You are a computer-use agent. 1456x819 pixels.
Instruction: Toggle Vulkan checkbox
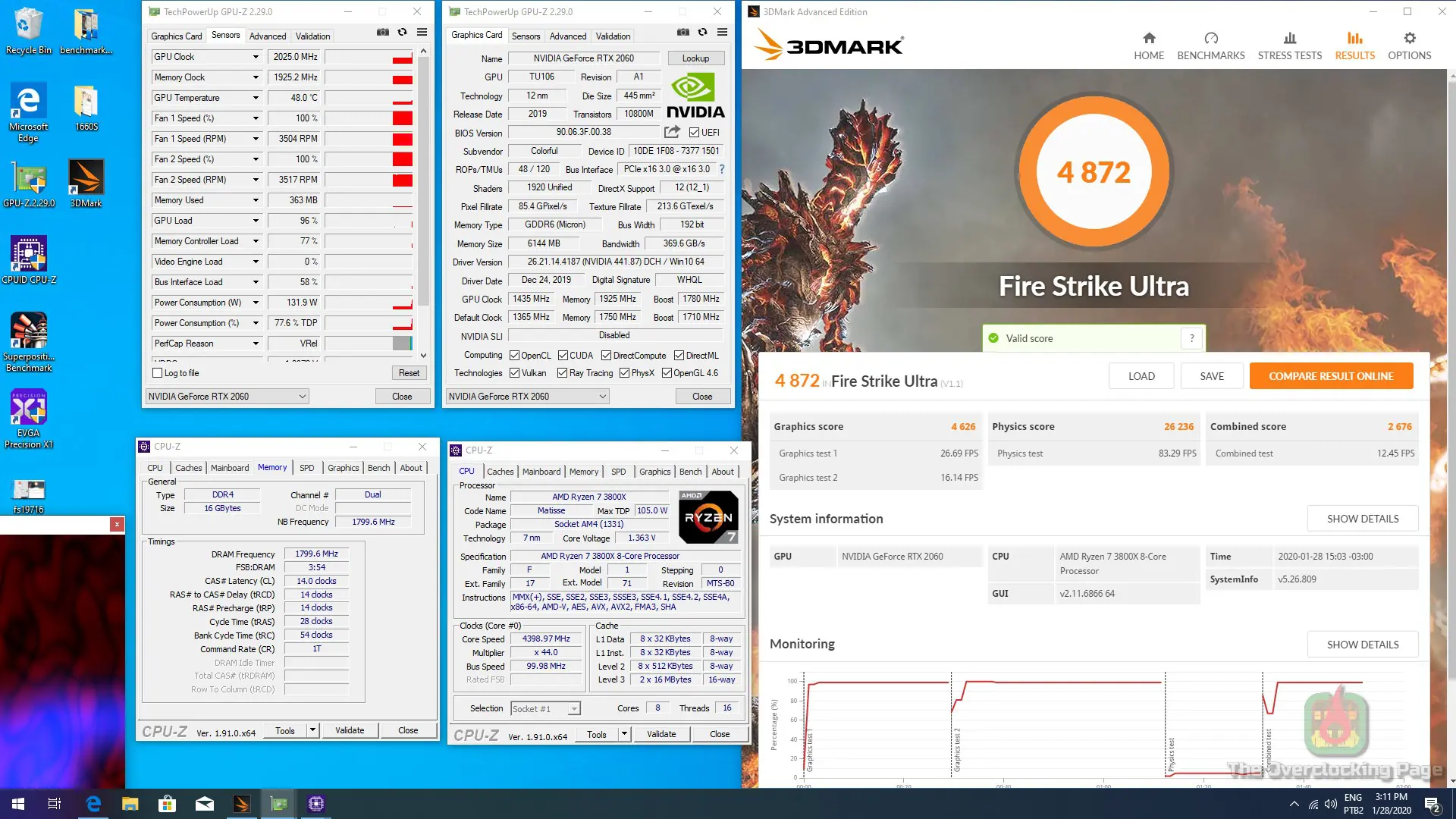pos(514,373)
